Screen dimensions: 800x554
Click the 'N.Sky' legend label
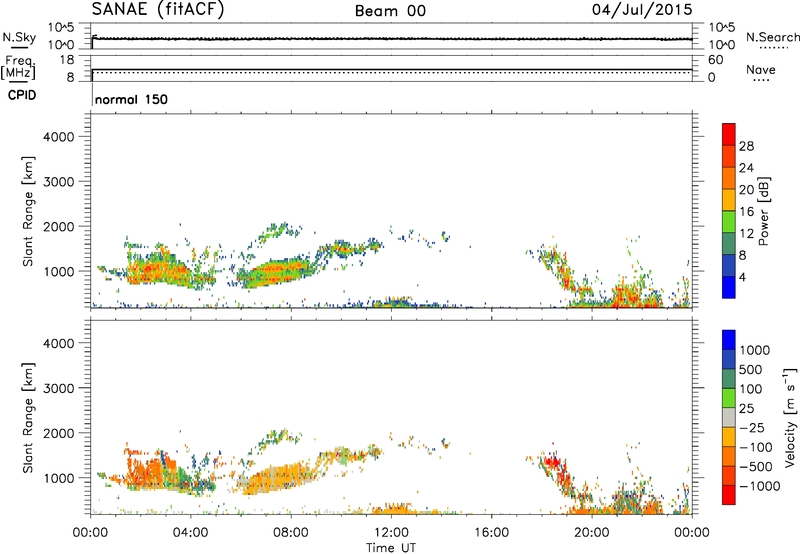click(19, 37)
